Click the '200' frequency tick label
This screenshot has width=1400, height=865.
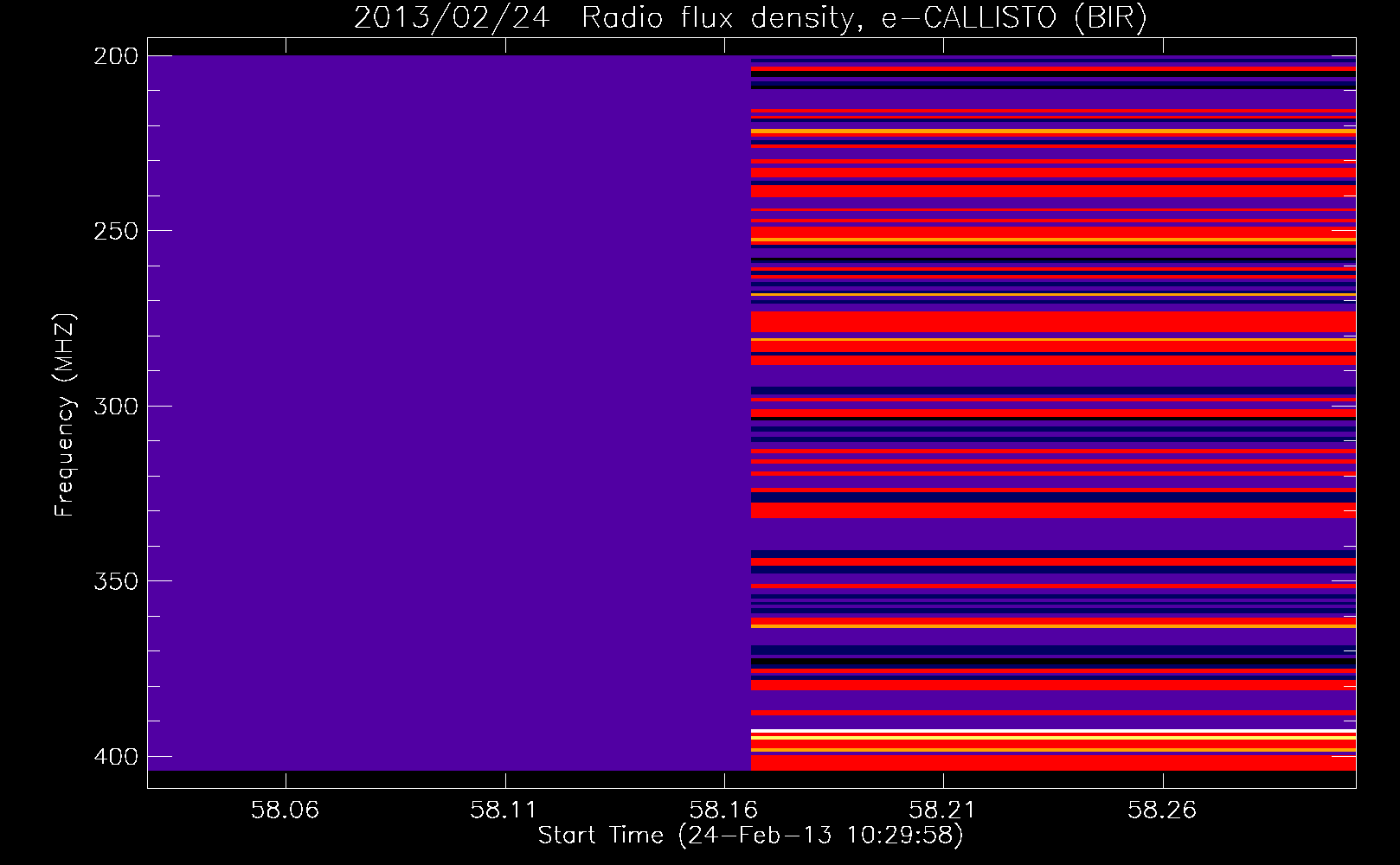116,56
